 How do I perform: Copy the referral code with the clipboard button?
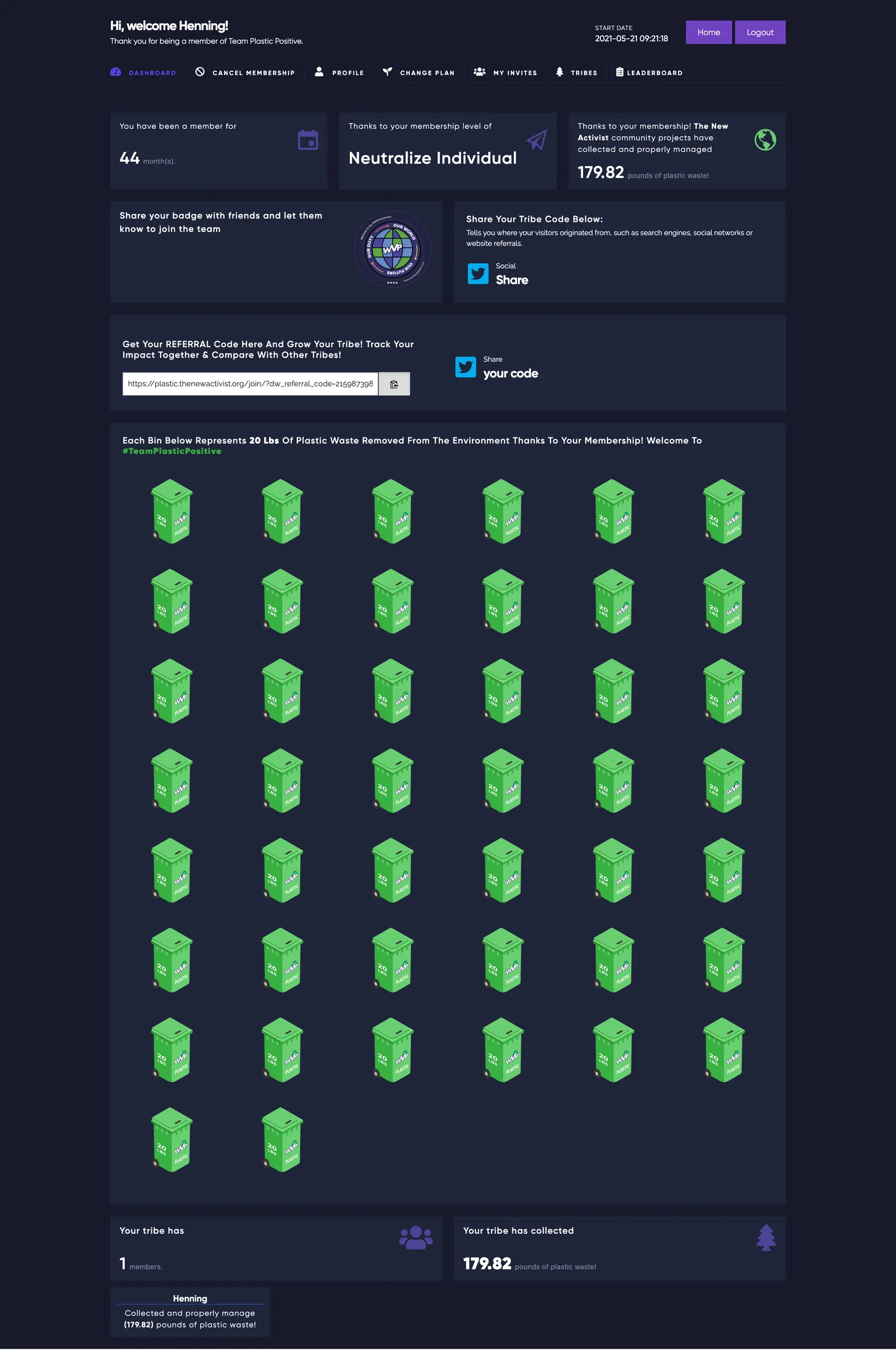click(x=394, y=384)
